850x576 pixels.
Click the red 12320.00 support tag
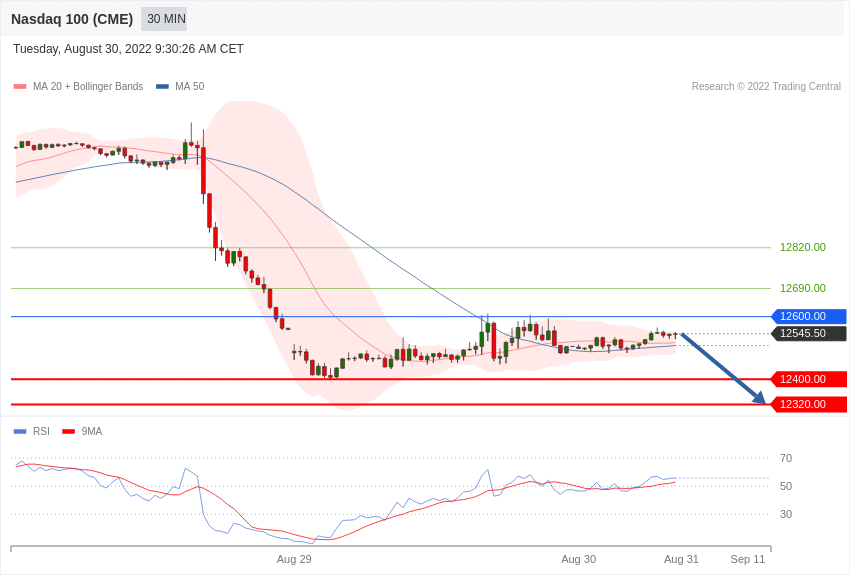tap(808, 404)
